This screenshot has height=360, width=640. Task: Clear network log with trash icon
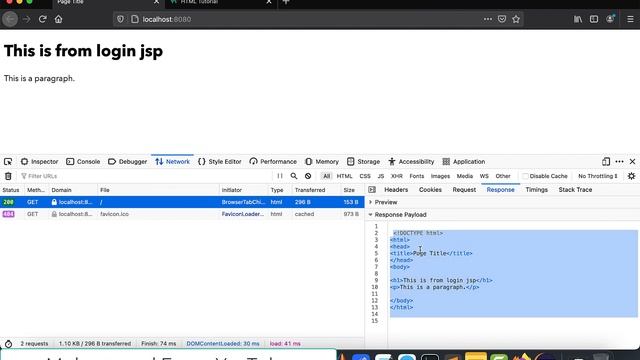[8, 176]
